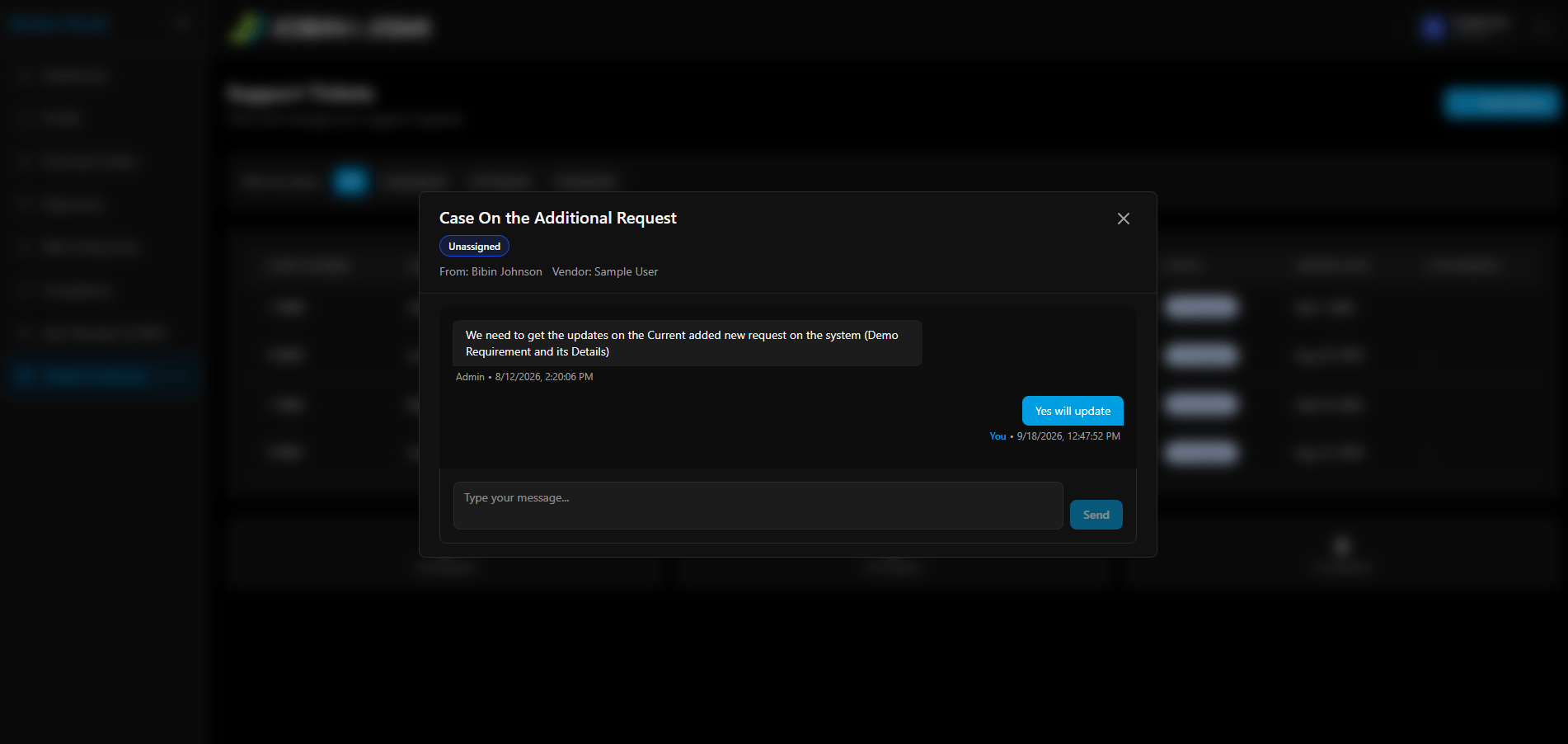The height and width of the screenshot is (744, 1568).
Task: Click the dialog title Case On the Additional Request
Action: coord(557,218)
